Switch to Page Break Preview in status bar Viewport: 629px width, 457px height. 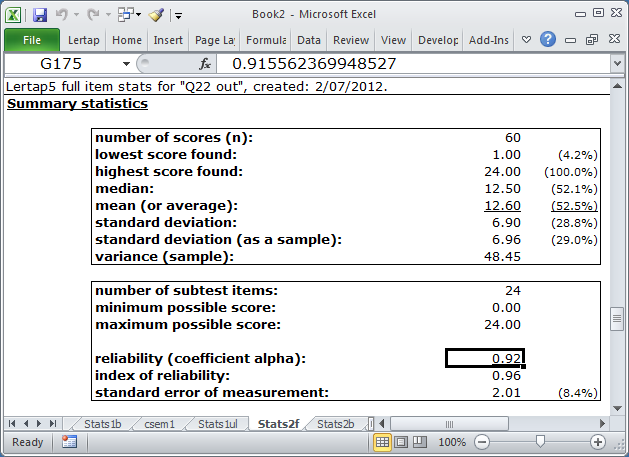coord(418,442)
